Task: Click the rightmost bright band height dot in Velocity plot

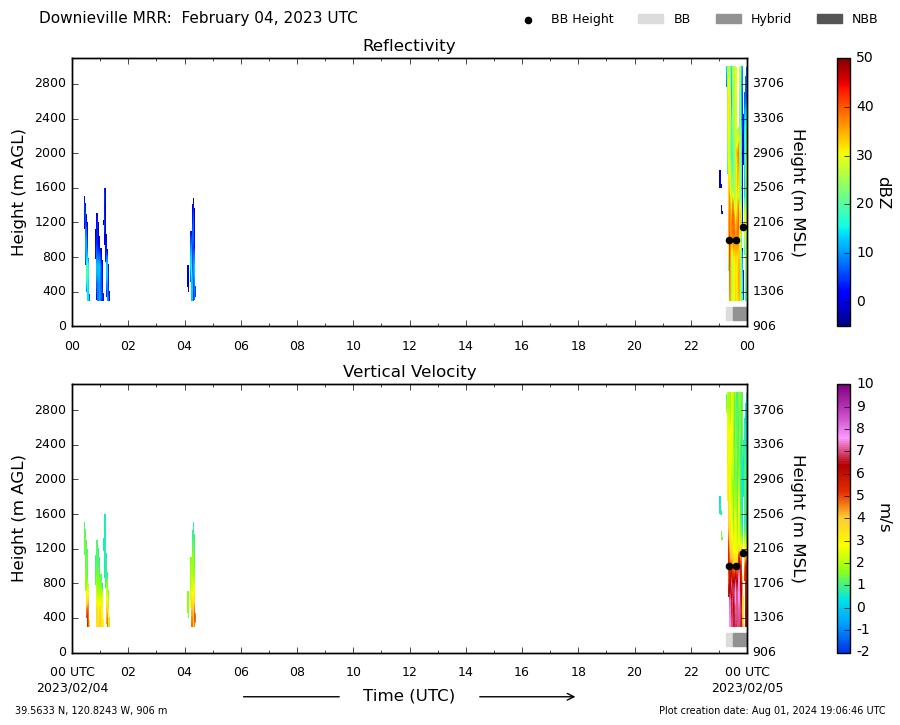Action: 743,553
